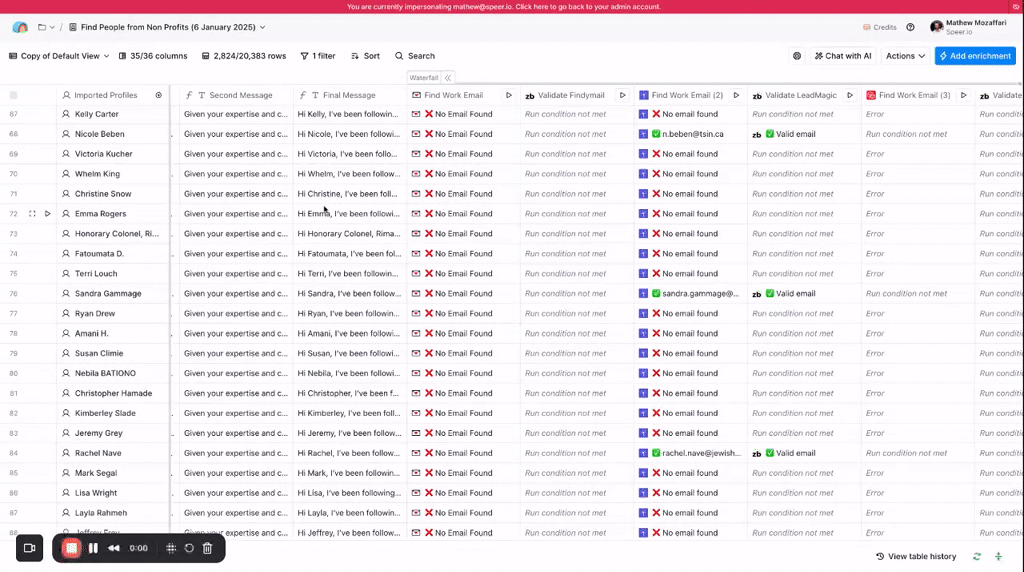
Task: Click the Search field in toolbar
Action: (x=415, y=56)
